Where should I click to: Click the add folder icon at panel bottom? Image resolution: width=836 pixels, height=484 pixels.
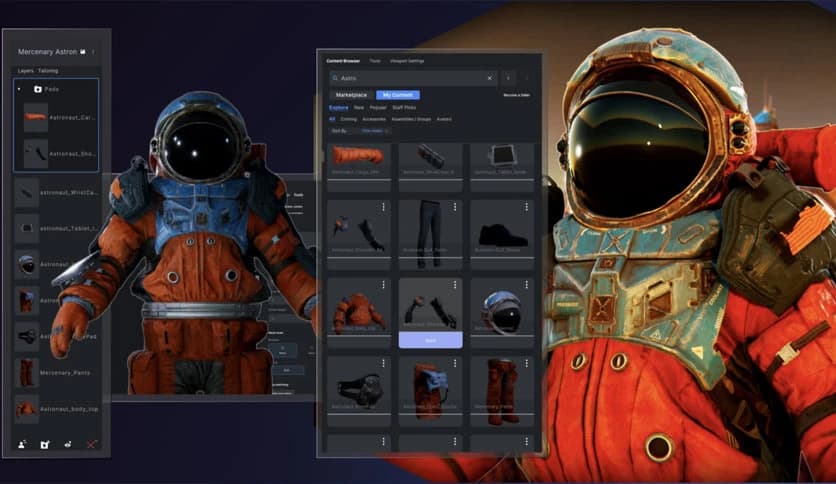point(45,444)
